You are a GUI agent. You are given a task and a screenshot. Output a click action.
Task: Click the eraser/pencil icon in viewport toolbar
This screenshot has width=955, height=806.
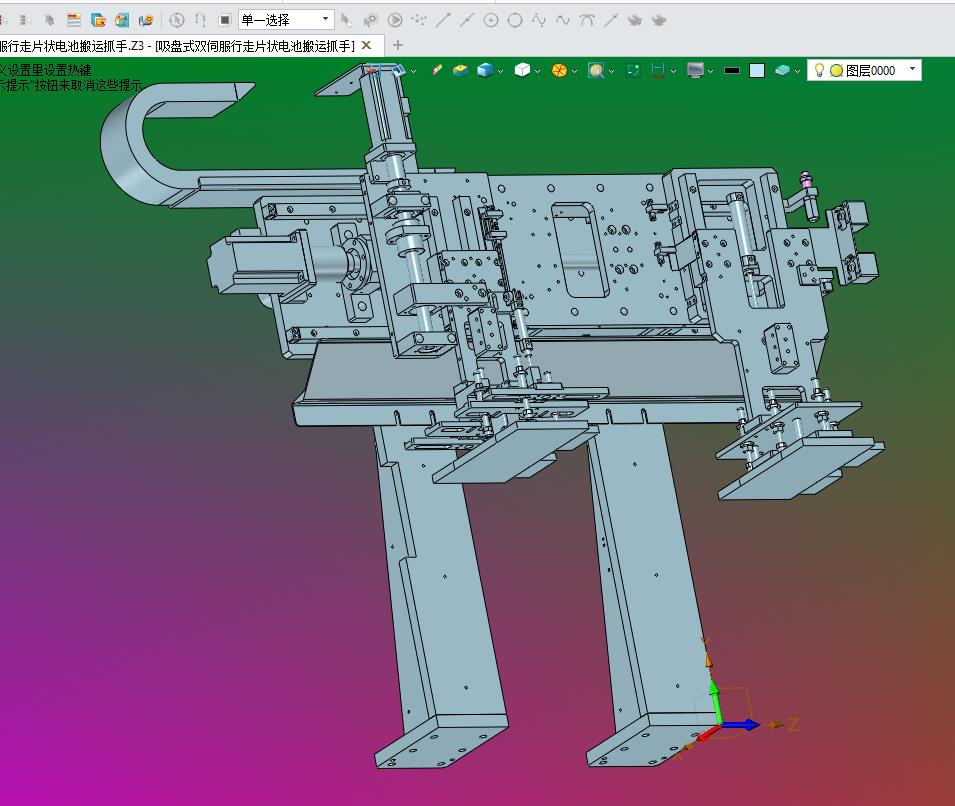click(x=436, y=71)
